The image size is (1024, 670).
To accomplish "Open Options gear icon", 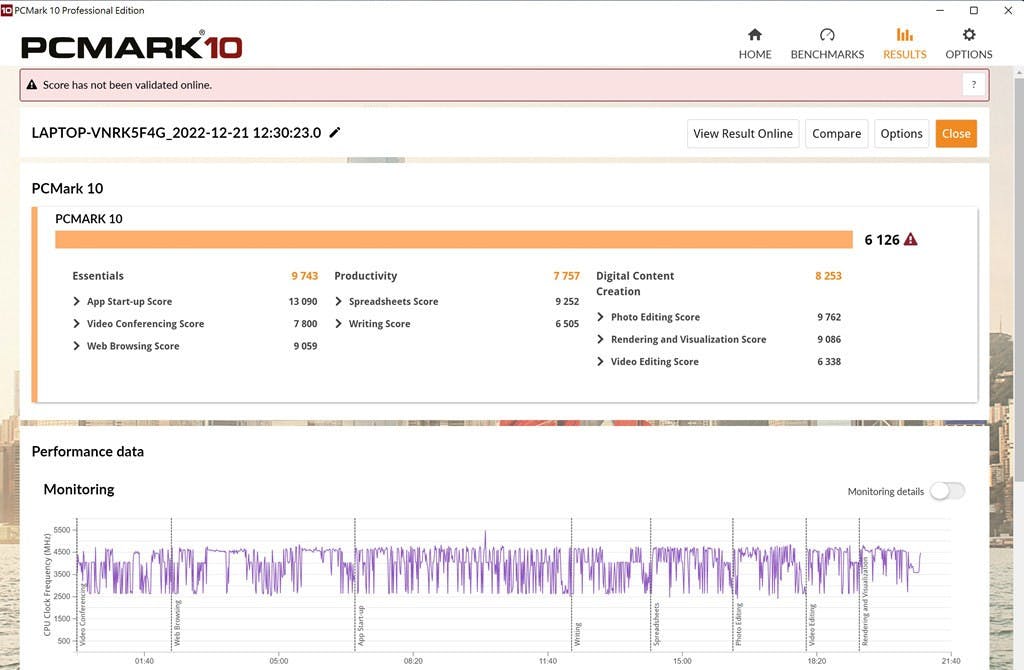I will pyautogui.click(x=968, y=35).
